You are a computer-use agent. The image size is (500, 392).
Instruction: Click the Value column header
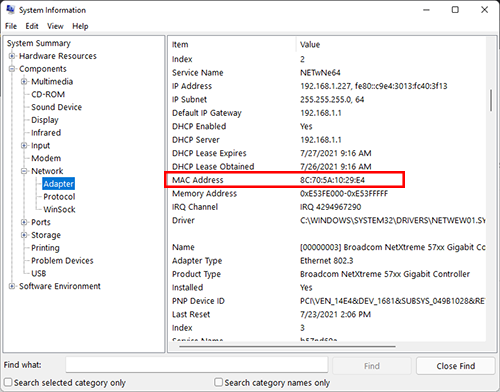(390, 45)
